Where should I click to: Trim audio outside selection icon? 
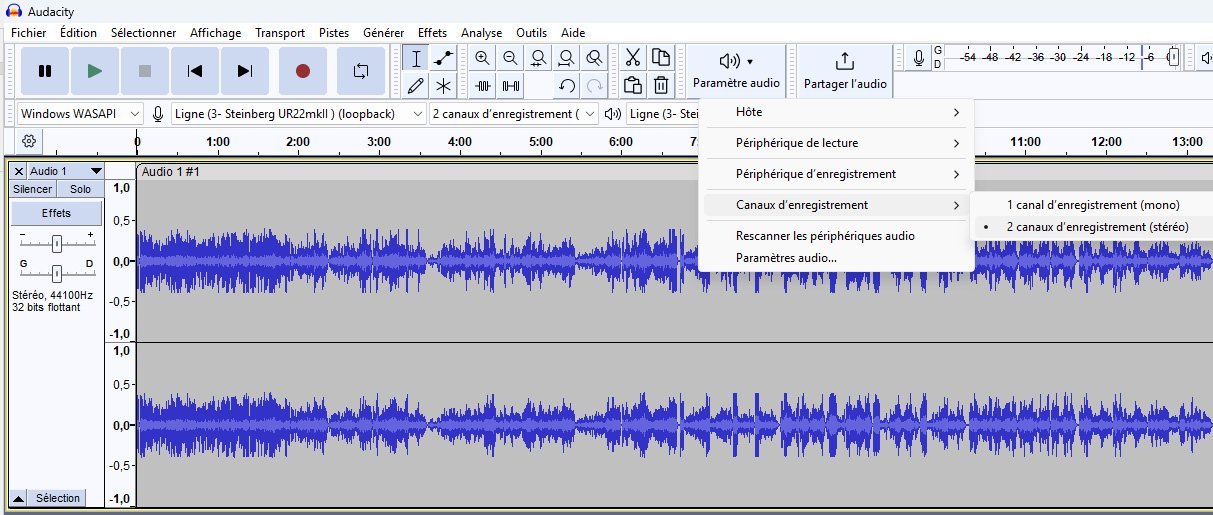[x=483, y=85]
